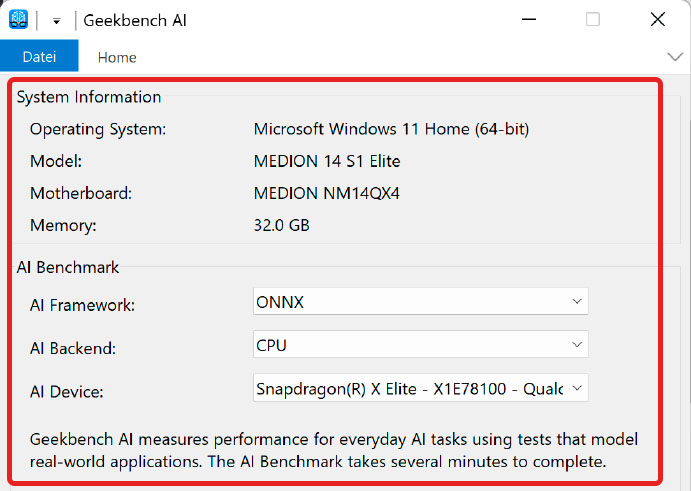Switch to the Home tab
This screenshot has height=491, width=691.
(x=117, y=57)
